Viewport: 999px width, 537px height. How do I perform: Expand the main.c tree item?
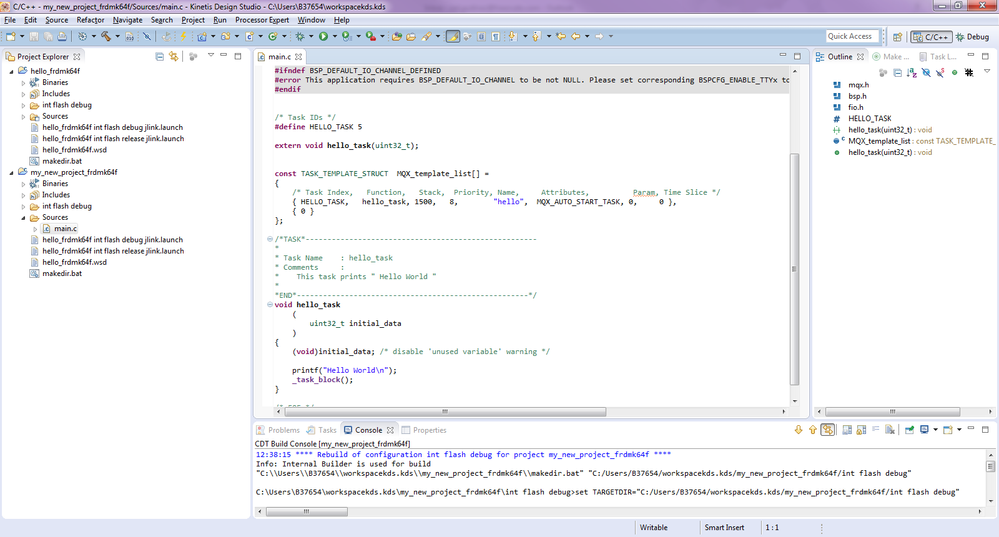35,229
